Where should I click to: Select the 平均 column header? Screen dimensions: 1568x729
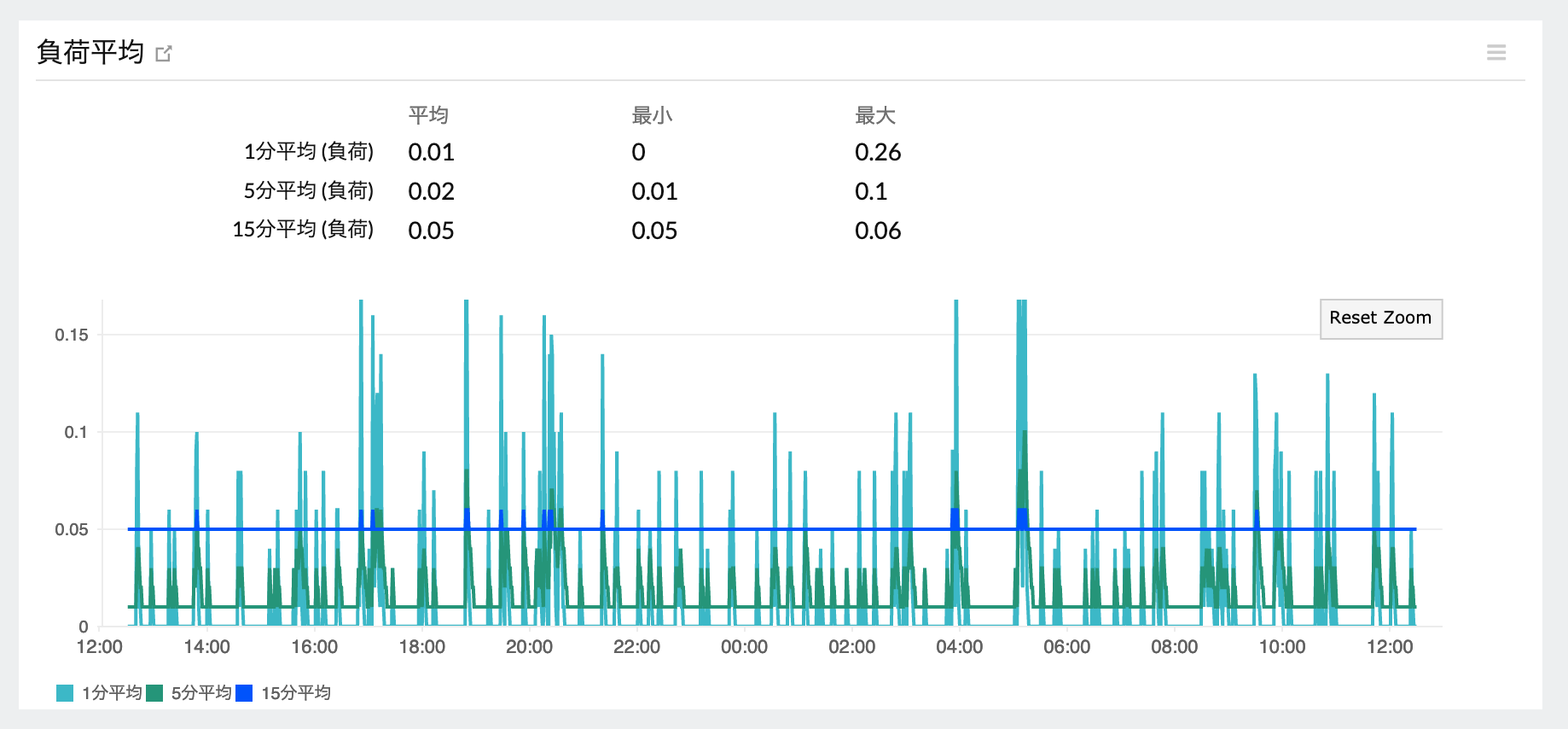click(x=428, y=115)
